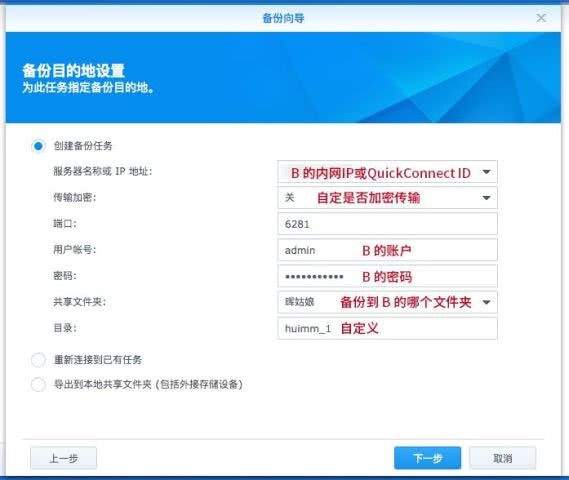
Task: Click the 共享文件夹 combo box text
Action: tap(378, 302)
